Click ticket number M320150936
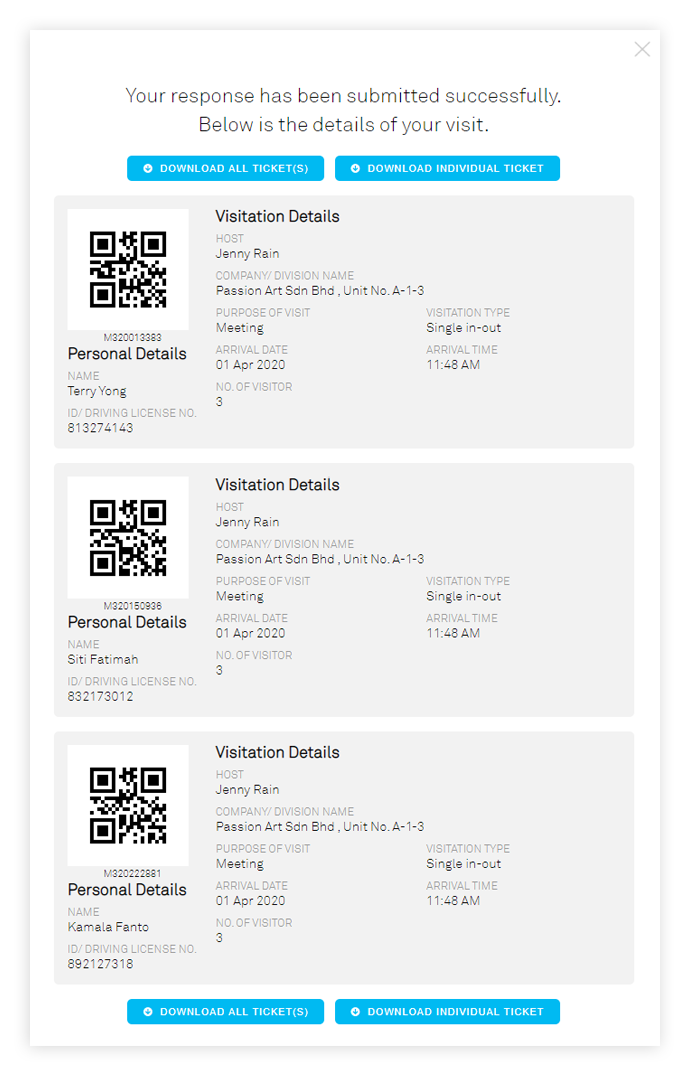 [x=133, y=606]
